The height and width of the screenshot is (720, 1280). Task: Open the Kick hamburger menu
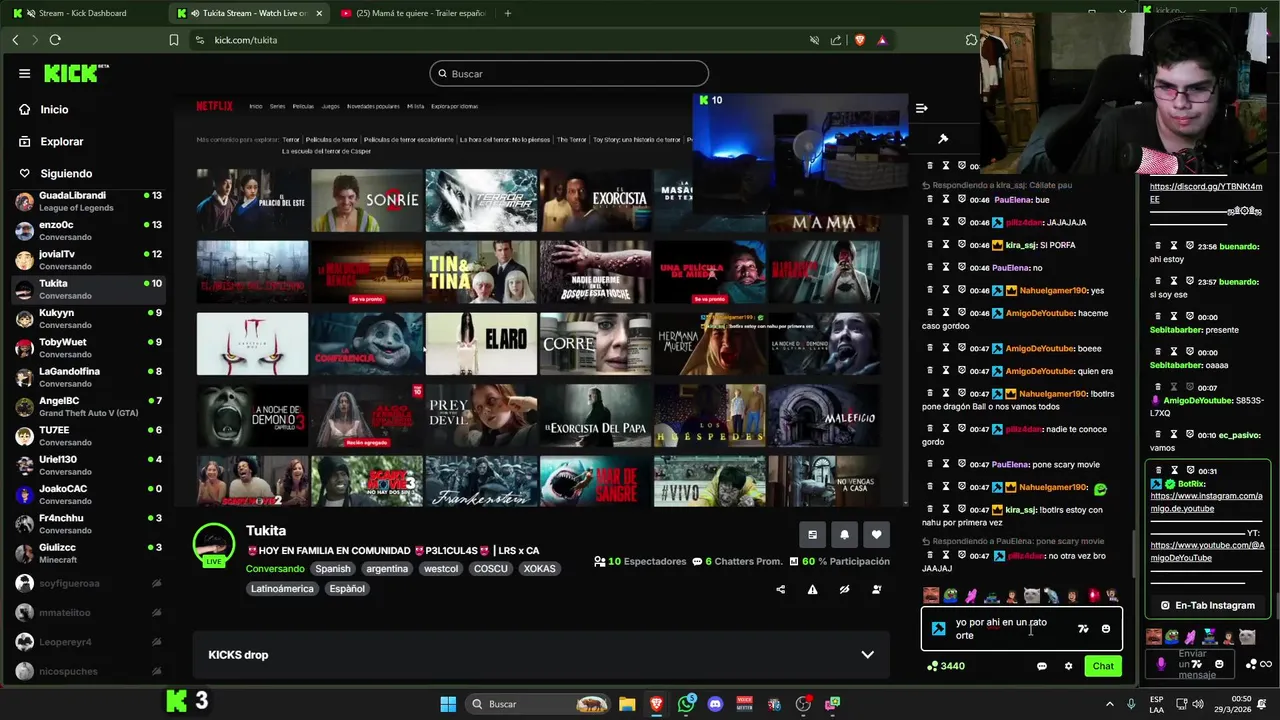tap(24, 73)
